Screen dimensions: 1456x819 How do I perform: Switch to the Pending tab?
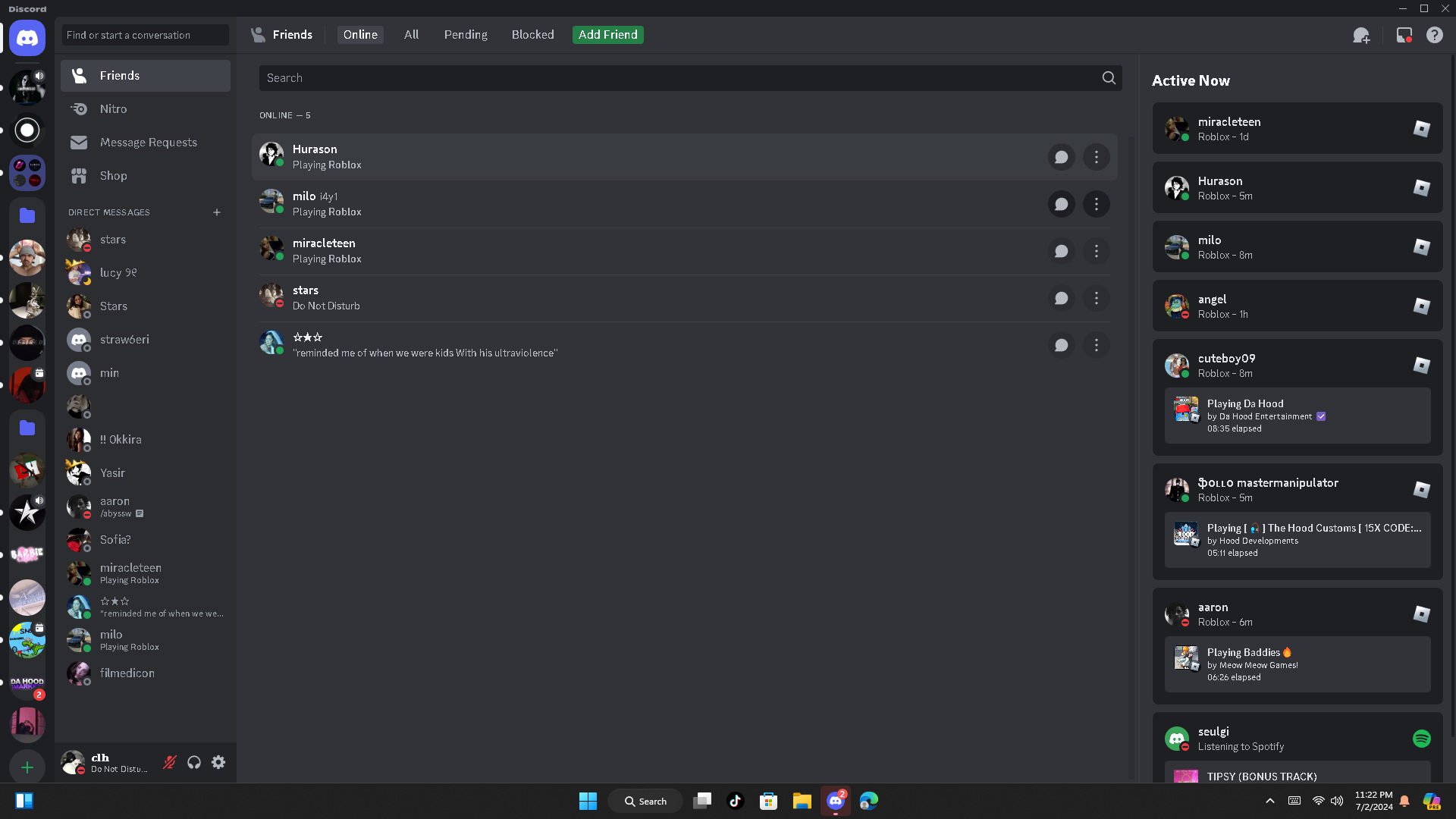pyautogui.click(x=465, y=35)
